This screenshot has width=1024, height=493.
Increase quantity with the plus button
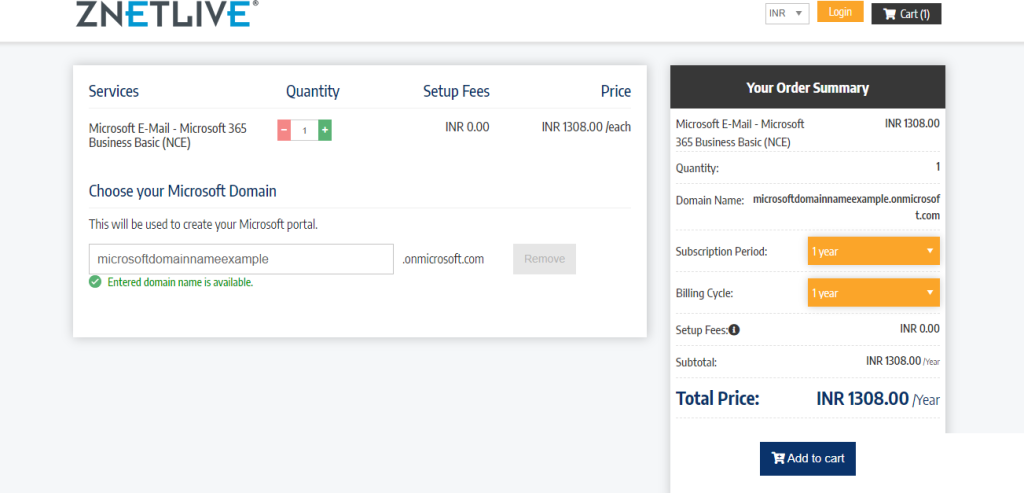click(325, 130)
